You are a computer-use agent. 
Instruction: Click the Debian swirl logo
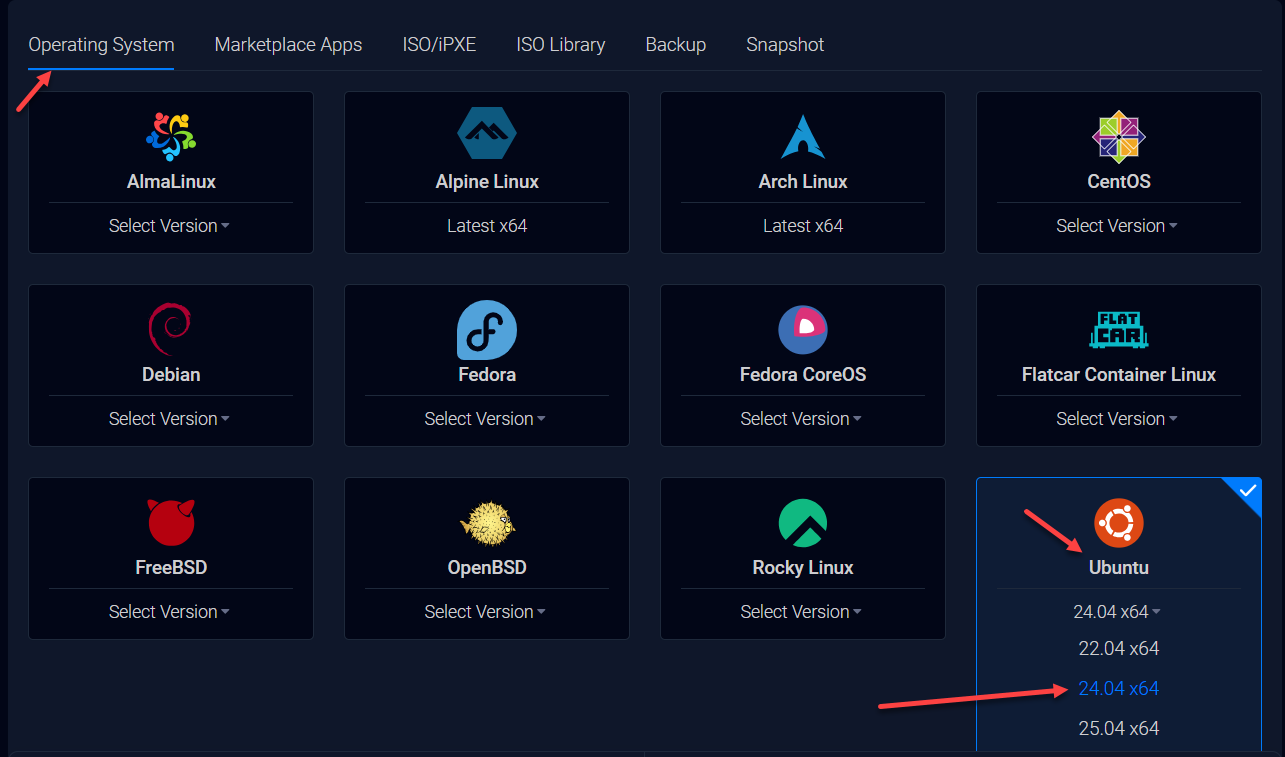(x=171, y=329)
